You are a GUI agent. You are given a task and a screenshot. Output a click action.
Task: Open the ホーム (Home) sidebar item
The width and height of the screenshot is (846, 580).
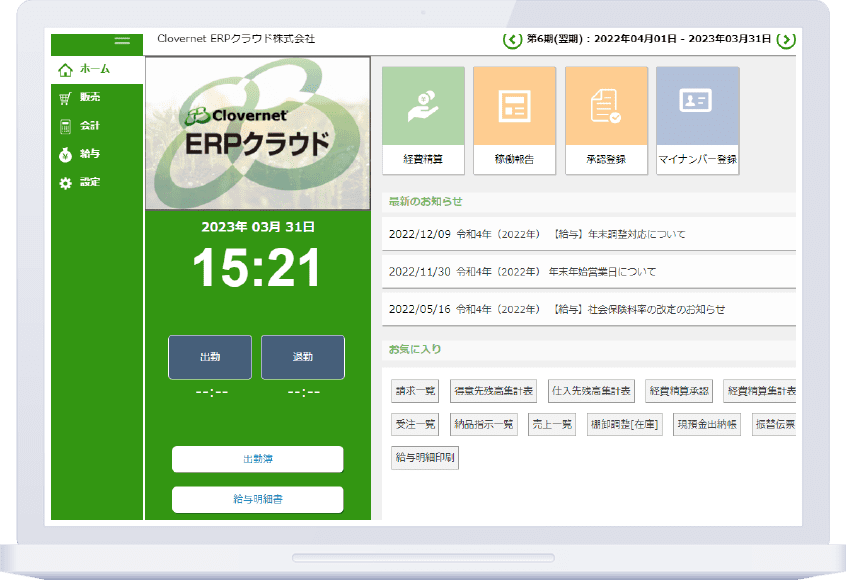click(x=95, y=70)
